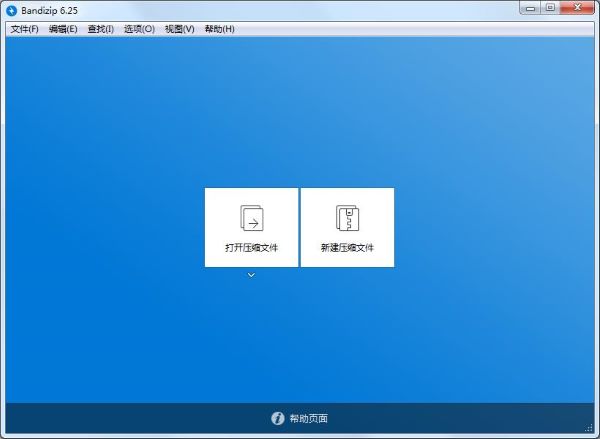Expand recent files chevron below 打开压缩文件
The height and width of the screenshot is (439, 600).
pyautogui.click(x=251, y=275)
